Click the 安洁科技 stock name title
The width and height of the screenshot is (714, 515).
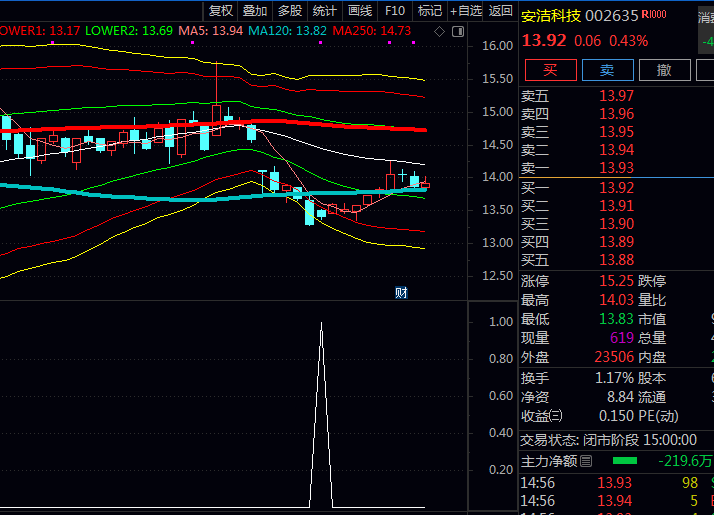[x=550, y=15]
